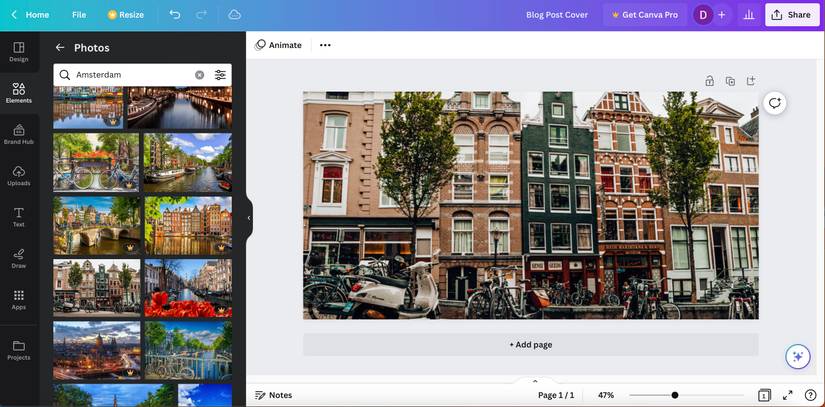Go back to Home
Image resolution: width=825 pixels, height=407 pixels.
(x=31, y=15)
